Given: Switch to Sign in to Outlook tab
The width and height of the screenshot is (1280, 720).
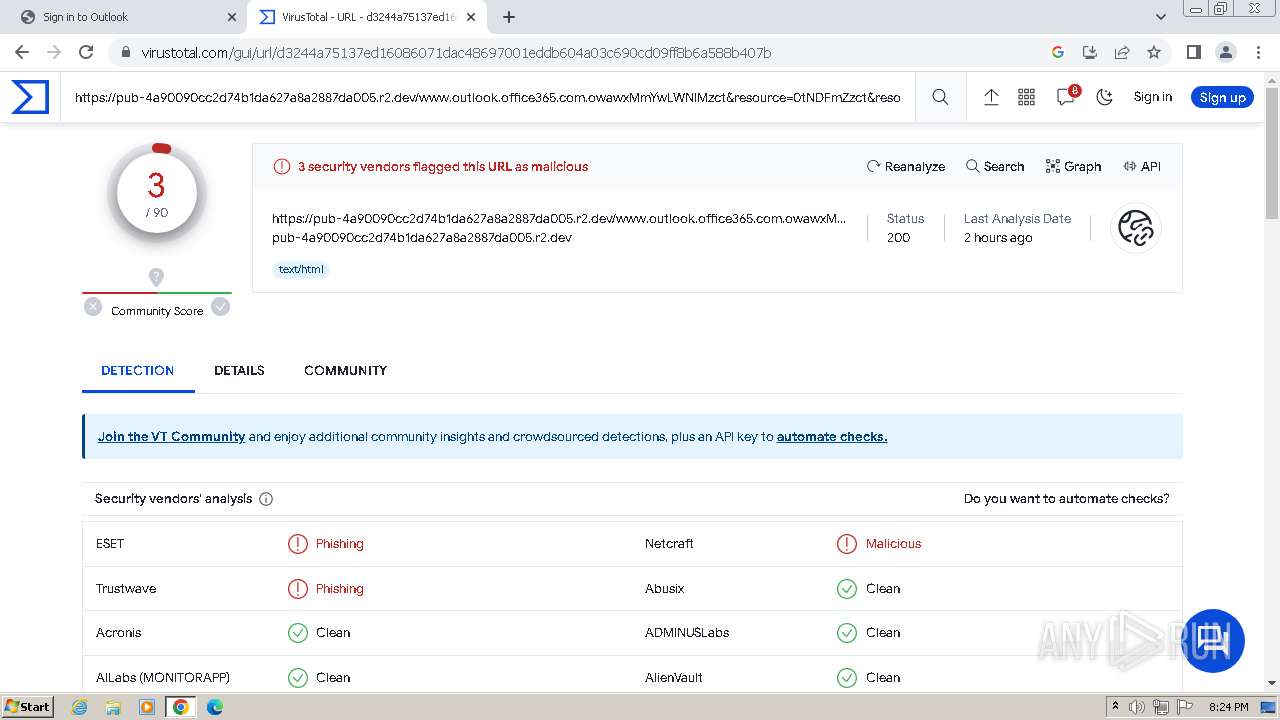Looking at the screenshot, I should point(122,17).
